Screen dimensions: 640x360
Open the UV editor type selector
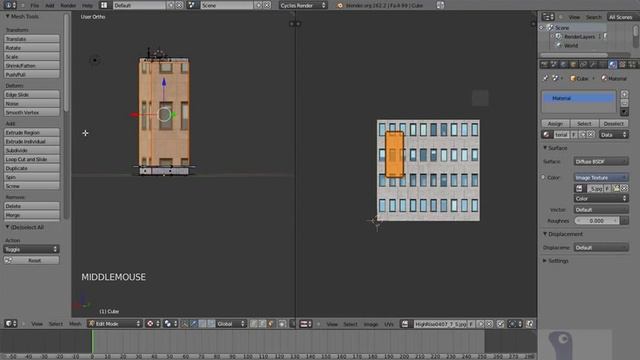(306, 324)
